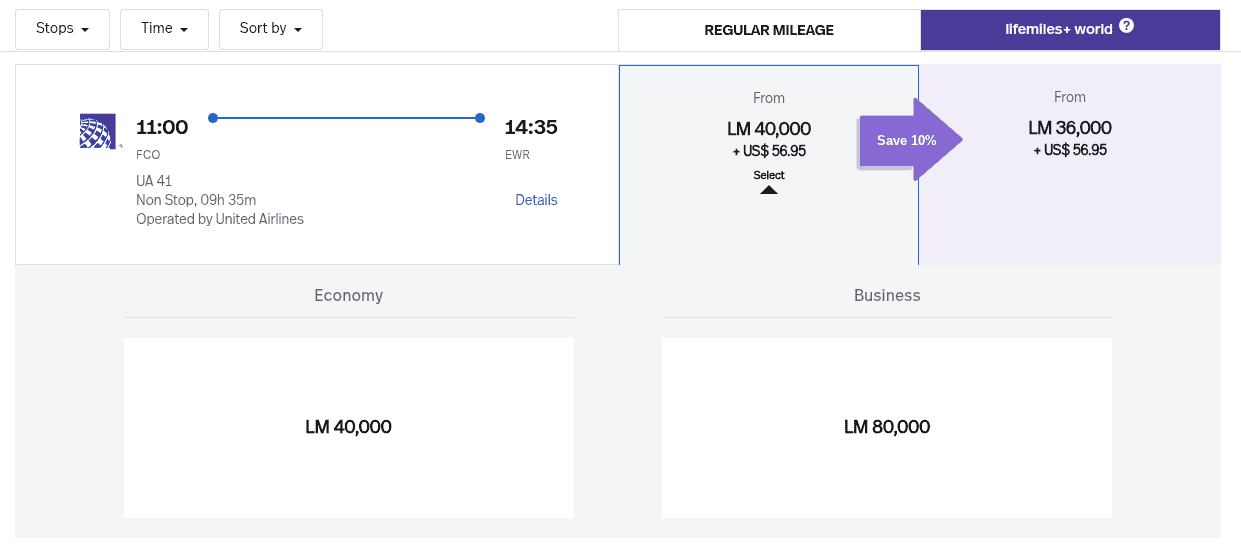Expand the Time filter dropdown
The image size is (1241, 553).
[164, 29]
